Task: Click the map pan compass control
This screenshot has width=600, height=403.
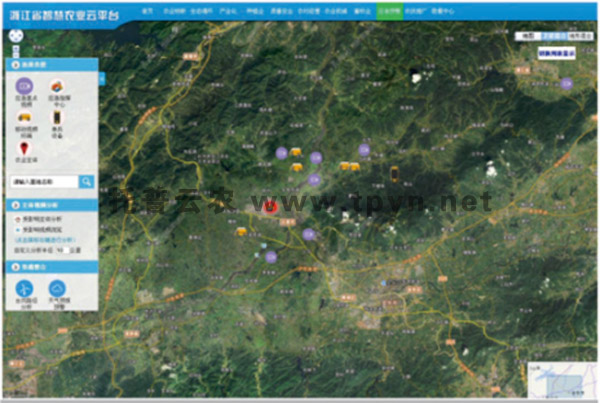Action: tap(16, 36)
